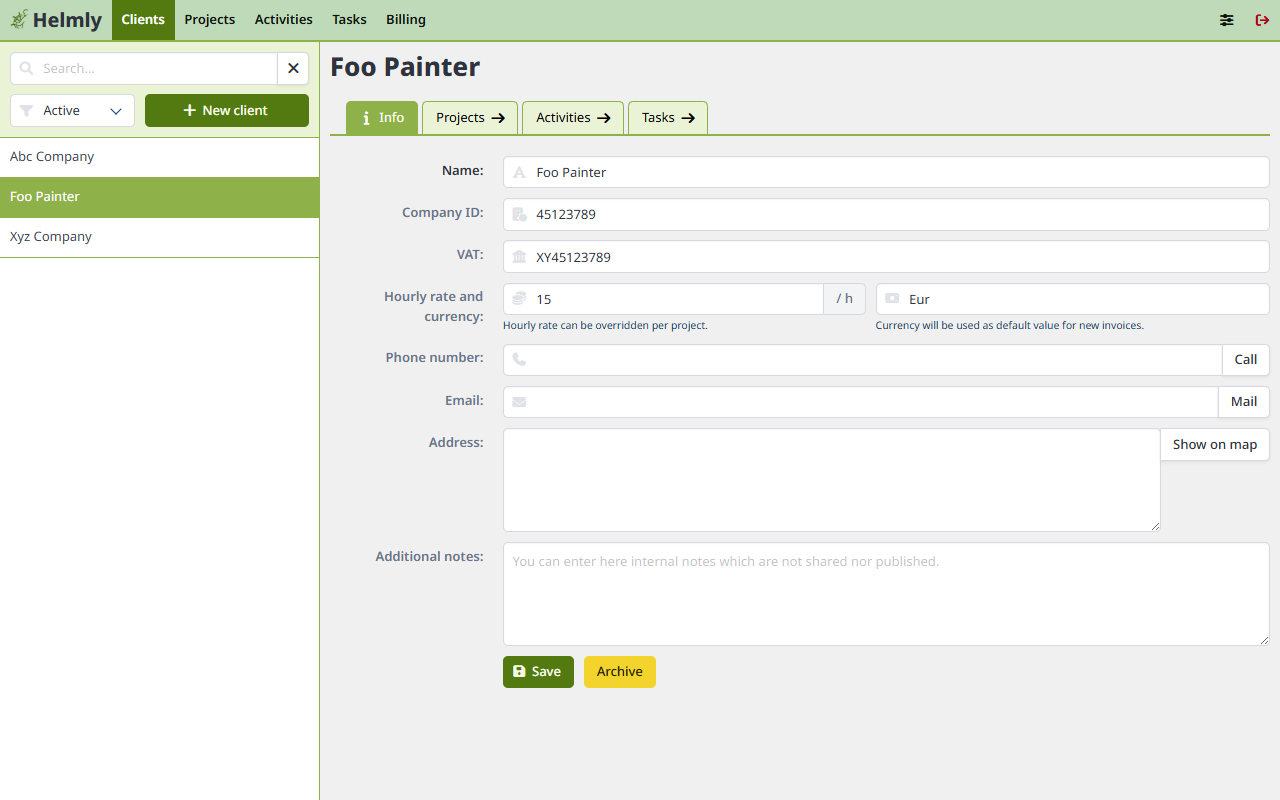Viewport: 1280px width, 800px height.
Task: Click the Address text area
Action: click(832, 480)
